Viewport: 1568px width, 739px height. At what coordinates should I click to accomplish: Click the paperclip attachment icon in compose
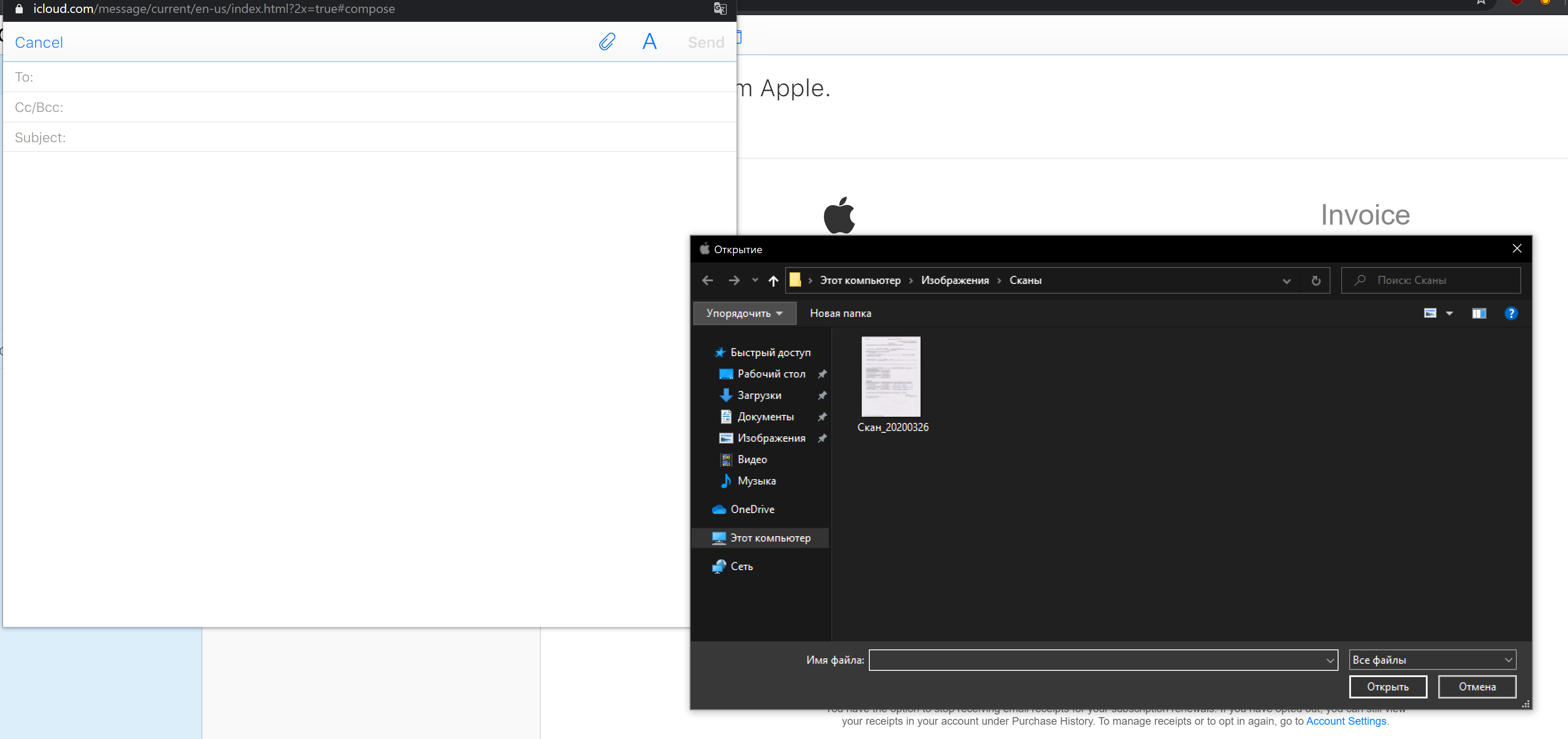(607, 42)
